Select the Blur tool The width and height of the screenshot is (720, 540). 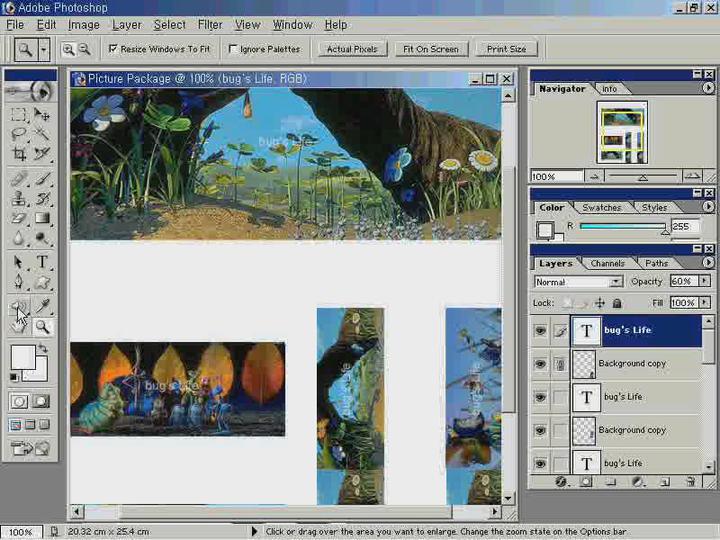pyautogui.click(x=19, y=237)
